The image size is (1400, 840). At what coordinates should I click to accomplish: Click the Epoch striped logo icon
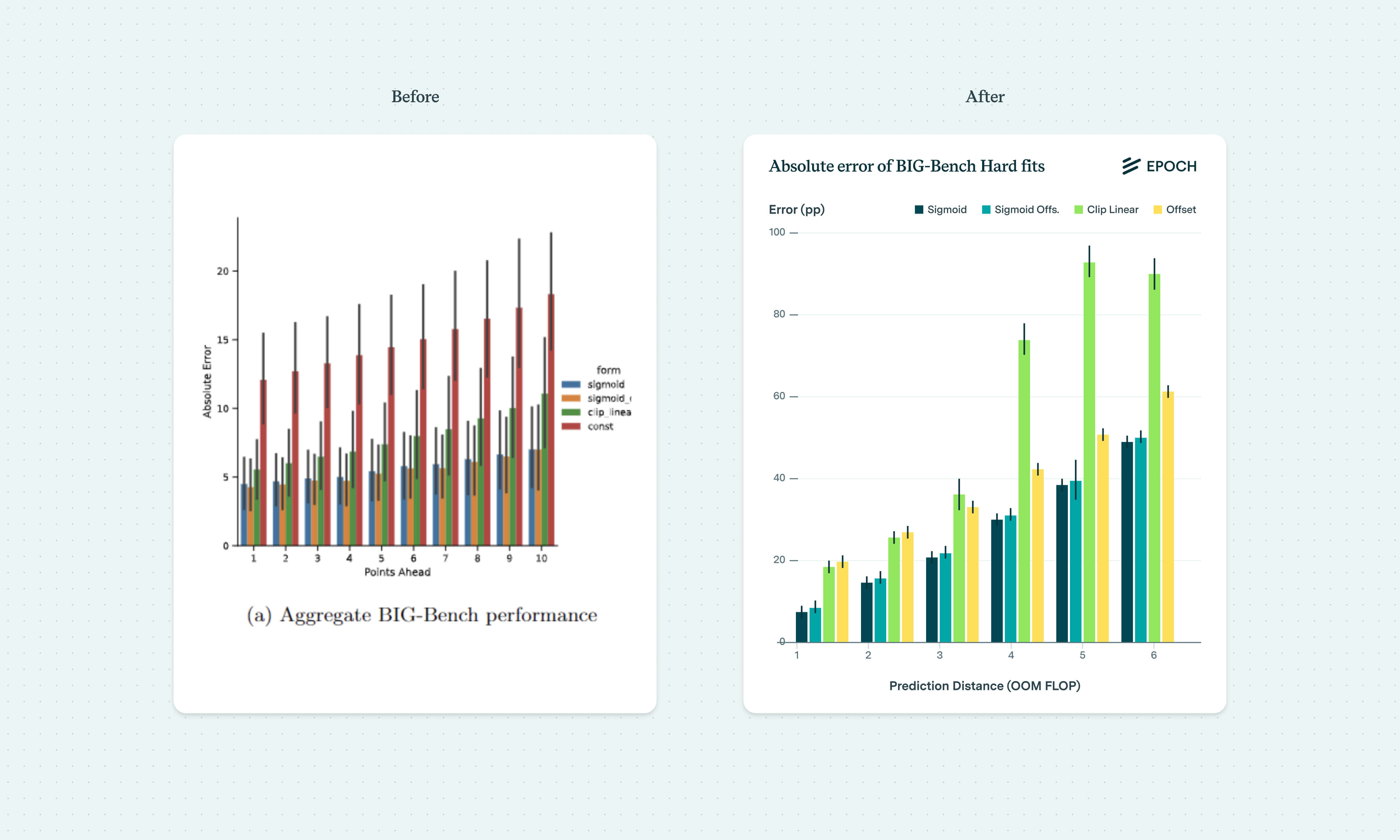point(1130,166)
